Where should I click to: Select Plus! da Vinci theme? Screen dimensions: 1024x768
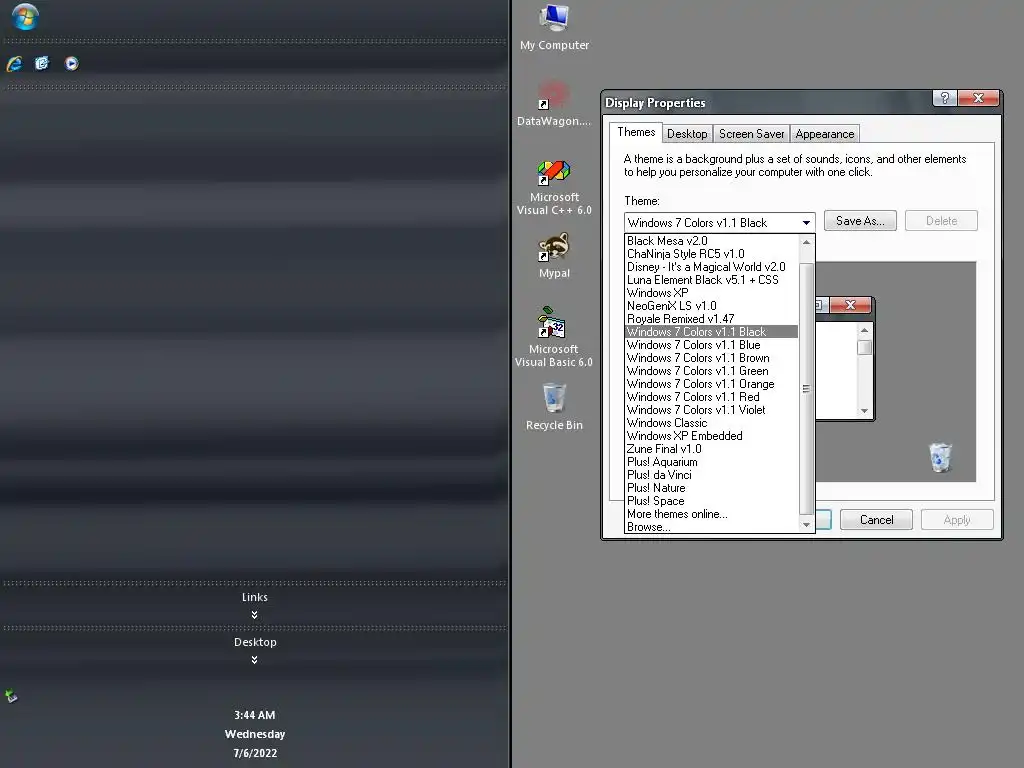711,475
